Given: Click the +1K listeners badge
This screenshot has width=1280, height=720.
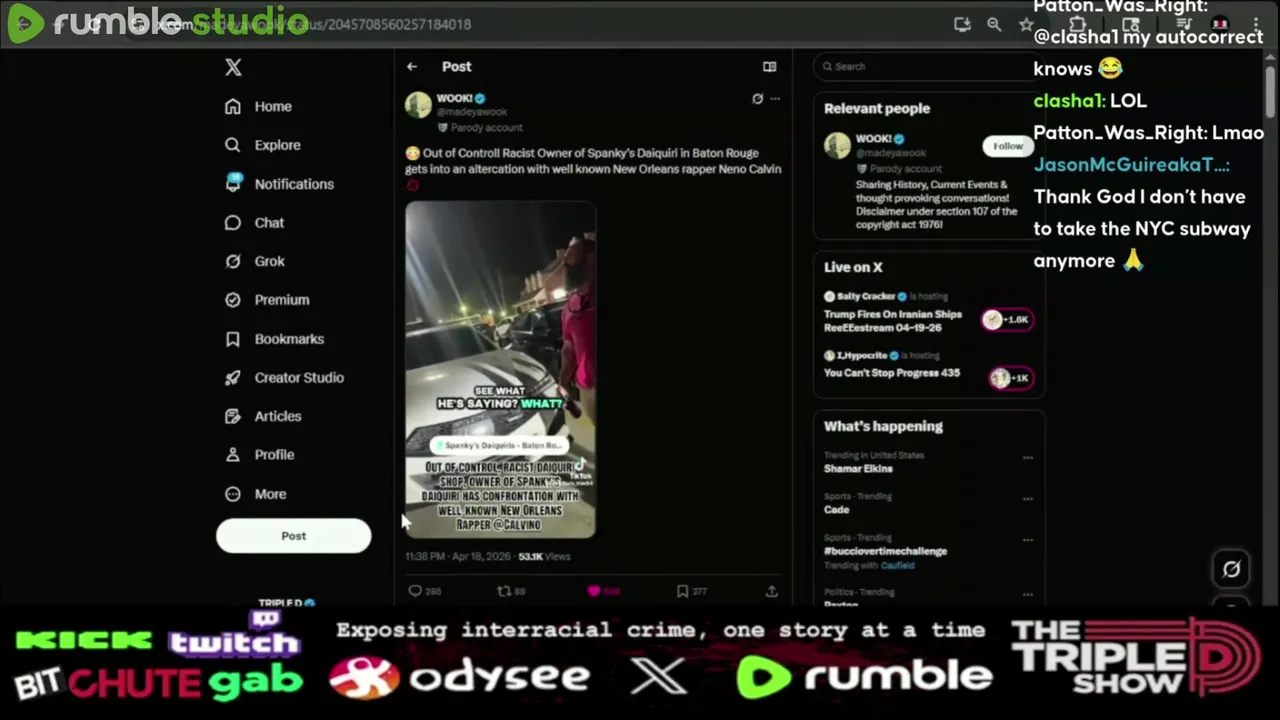Looking at the screenshot, I should tap(1011, 378).
